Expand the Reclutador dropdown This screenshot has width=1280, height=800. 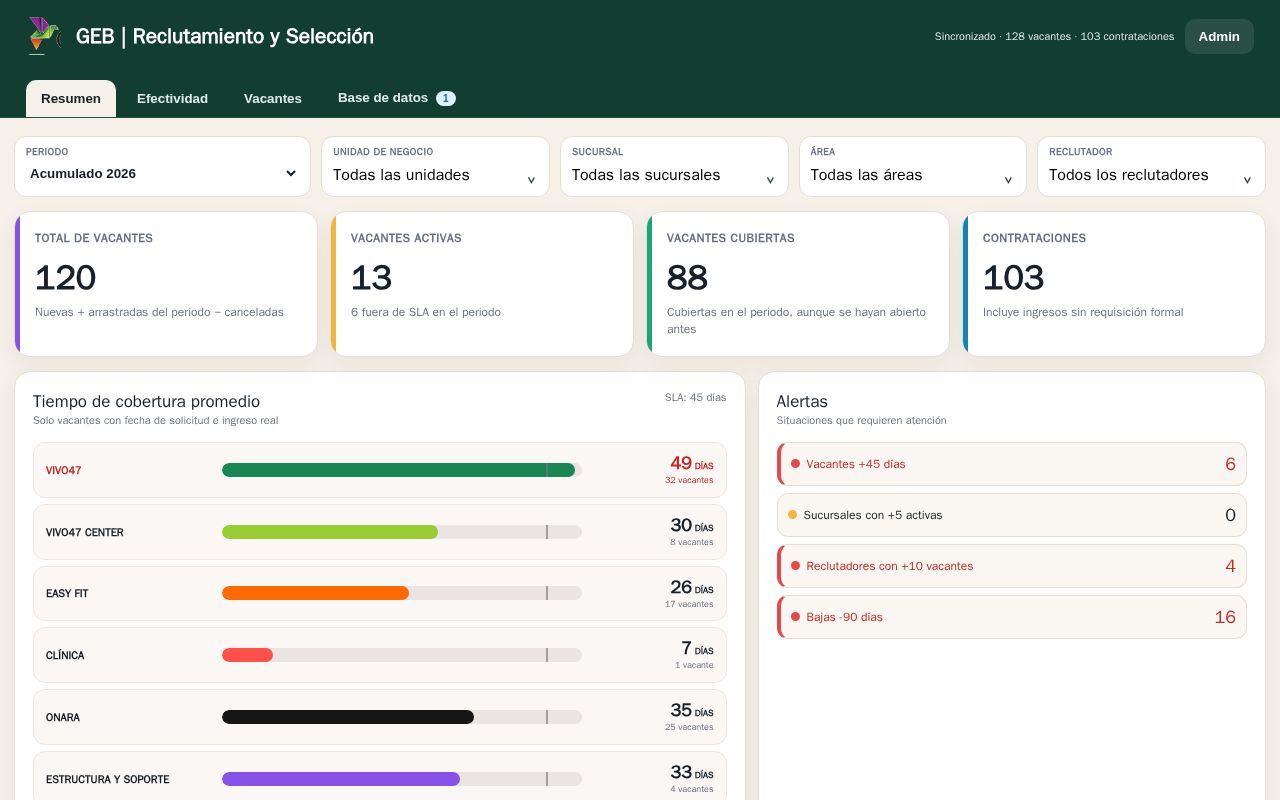point(1151,166)
